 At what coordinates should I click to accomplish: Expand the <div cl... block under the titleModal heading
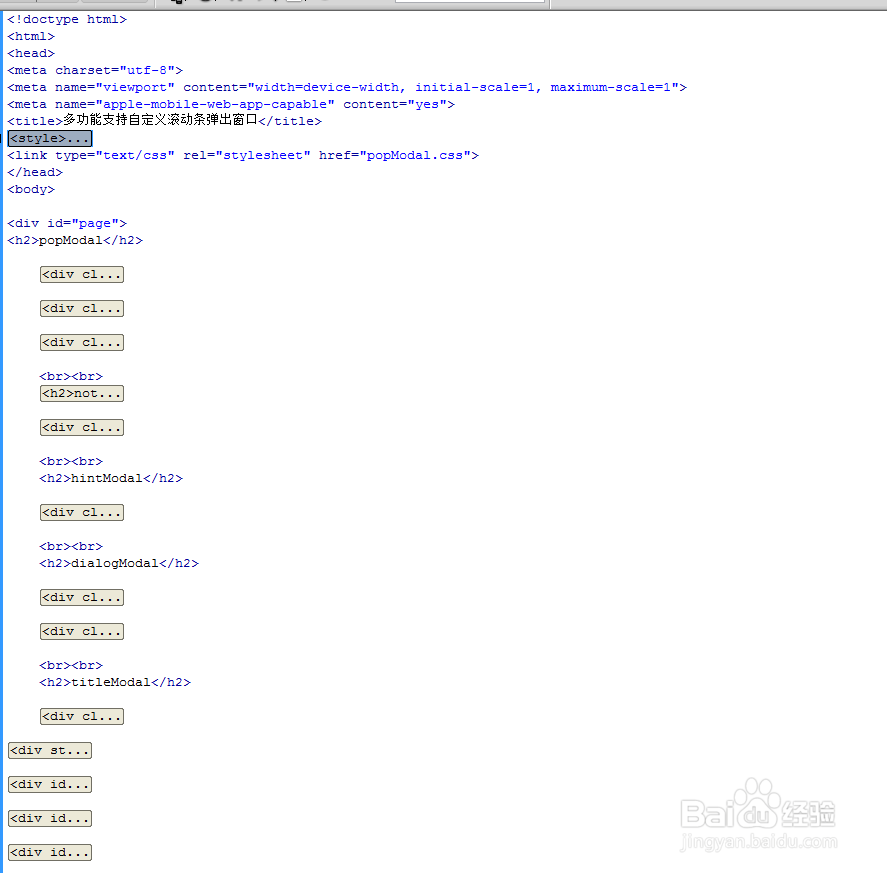[82, 716]
